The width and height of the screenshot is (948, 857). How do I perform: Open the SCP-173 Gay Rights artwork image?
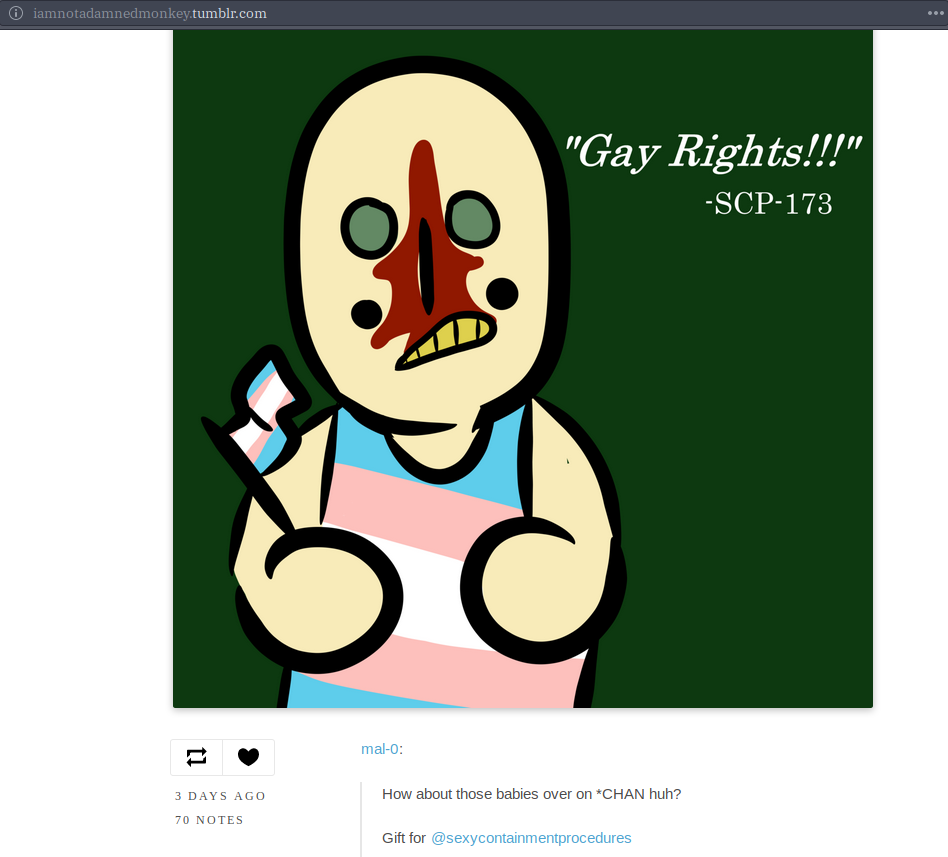(523, 369)
